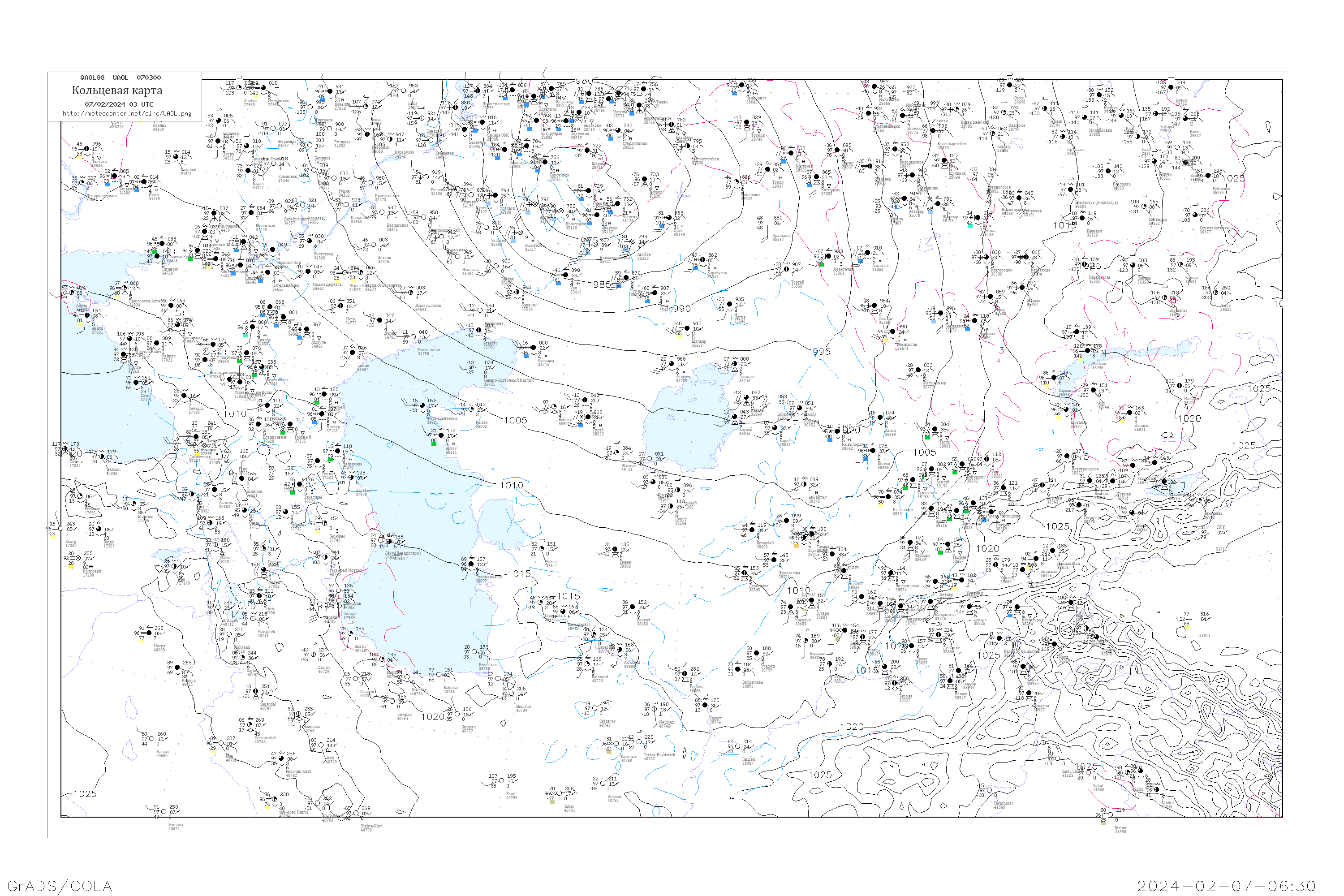Click the 2024-02-07-06:30 timestamp at bottom right
The image size is (1344, 896).
point(1226,885)
